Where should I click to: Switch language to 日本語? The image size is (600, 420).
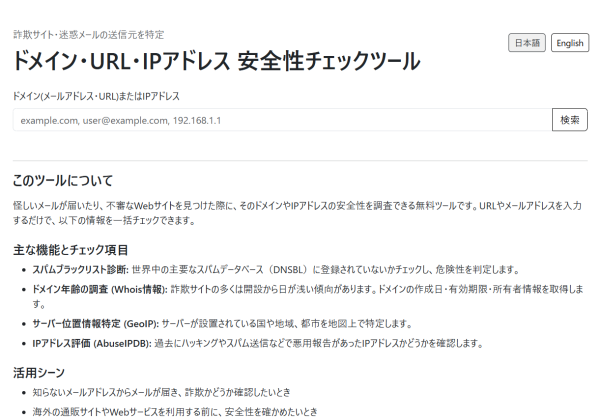[527, 43]
